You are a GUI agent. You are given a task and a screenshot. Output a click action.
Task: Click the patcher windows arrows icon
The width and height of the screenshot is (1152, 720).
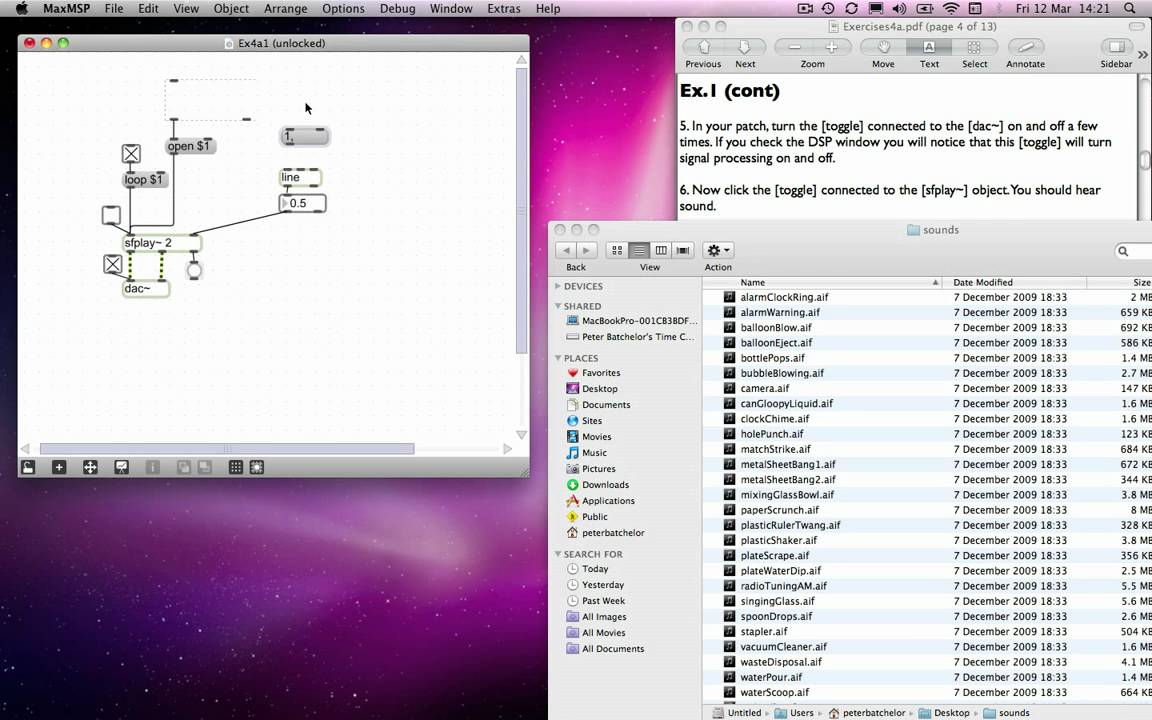tap(90, 467)
